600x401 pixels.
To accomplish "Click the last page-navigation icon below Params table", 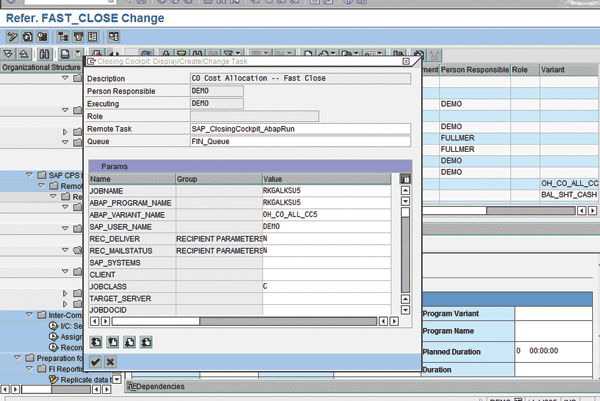I will (x=146, y=340).
